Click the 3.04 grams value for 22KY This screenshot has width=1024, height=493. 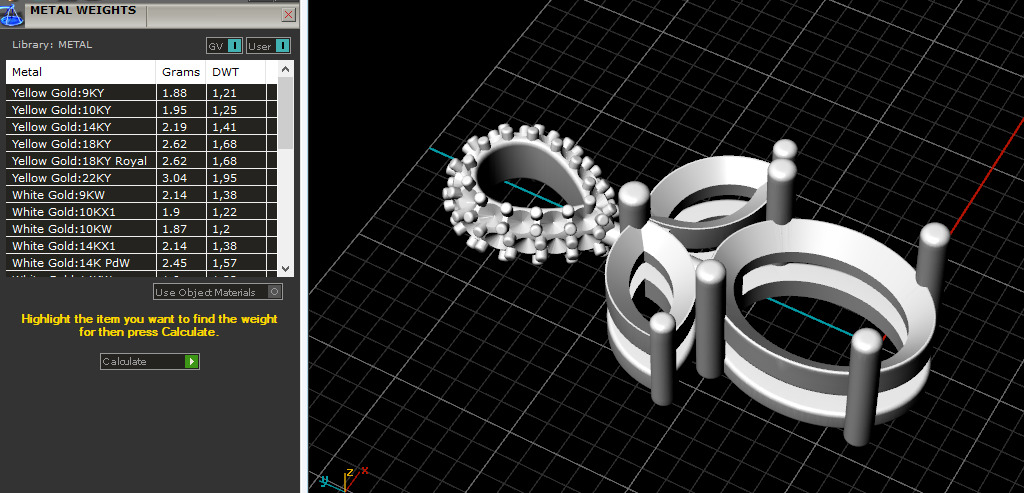[x=174, y=178]
